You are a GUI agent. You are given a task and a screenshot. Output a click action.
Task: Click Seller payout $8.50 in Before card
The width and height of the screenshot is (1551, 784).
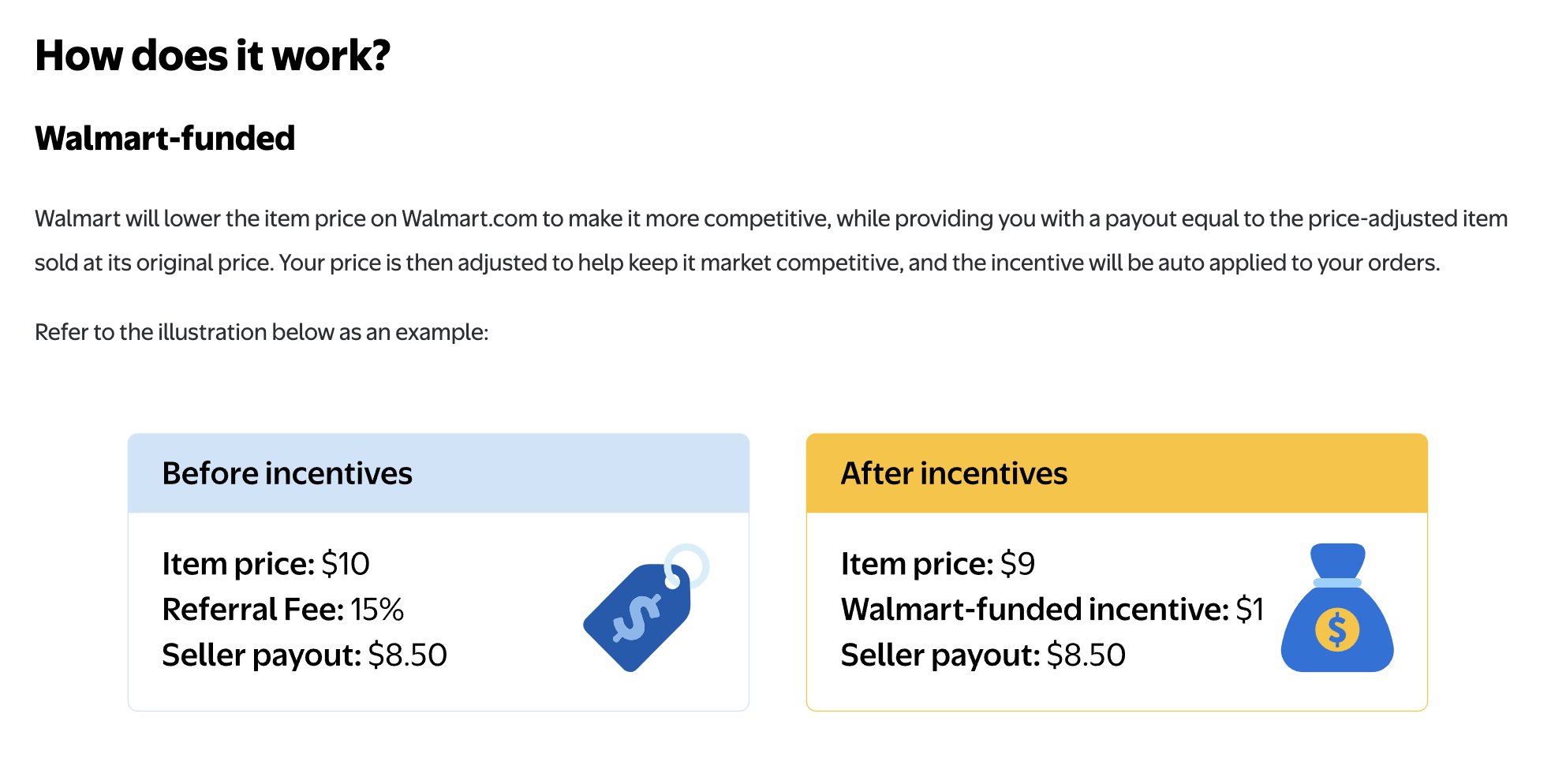(x=305, y=655)
